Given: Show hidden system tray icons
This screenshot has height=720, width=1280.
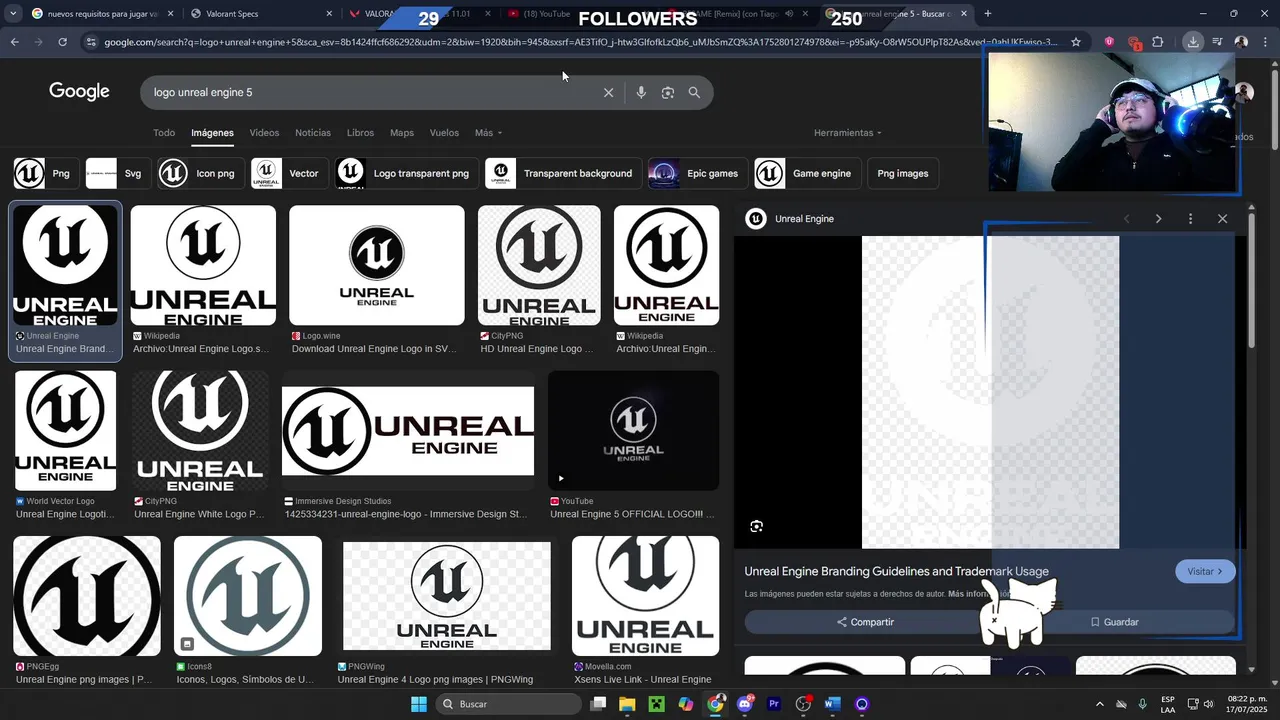Looking at the screenshot, I should (x=1100, y=705).
